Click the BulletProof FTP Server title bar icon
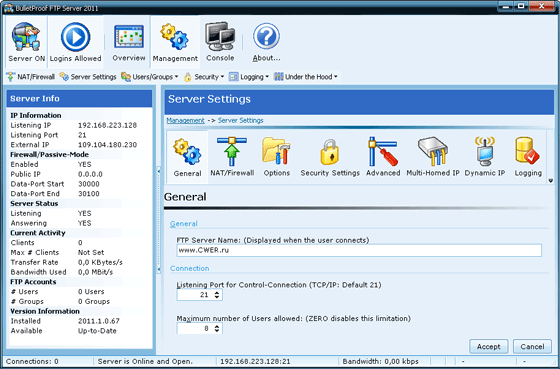The width and height of the screenshot is (560, 369). 8,8
